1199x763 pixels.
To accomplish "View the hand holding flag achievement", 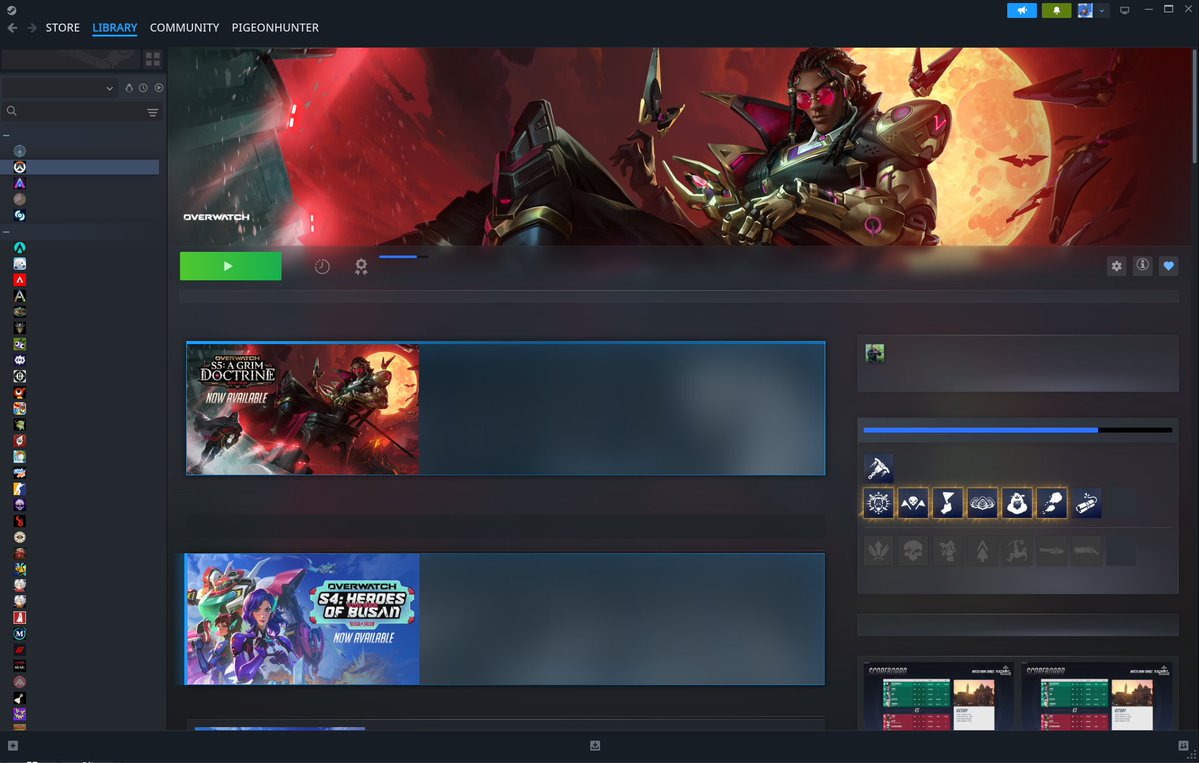I will coord(947,503).
